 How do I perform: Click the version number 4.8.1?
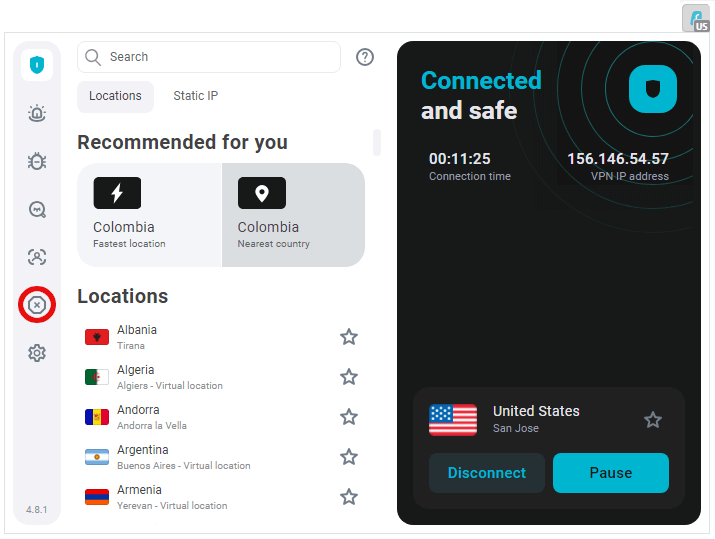pos(36,509)
